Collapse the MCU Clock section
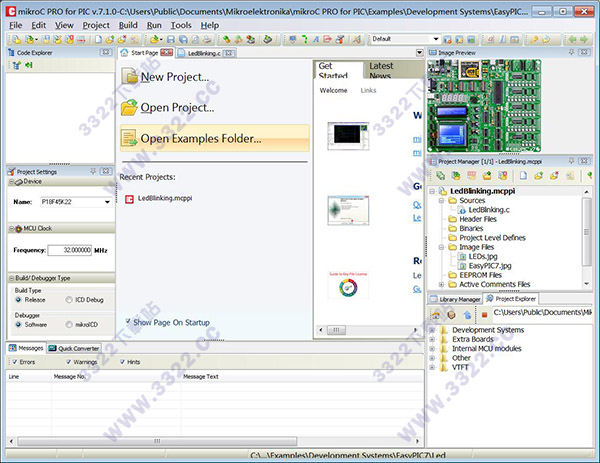The width and height of the screenshot is (600, 463). click(11, 228)
